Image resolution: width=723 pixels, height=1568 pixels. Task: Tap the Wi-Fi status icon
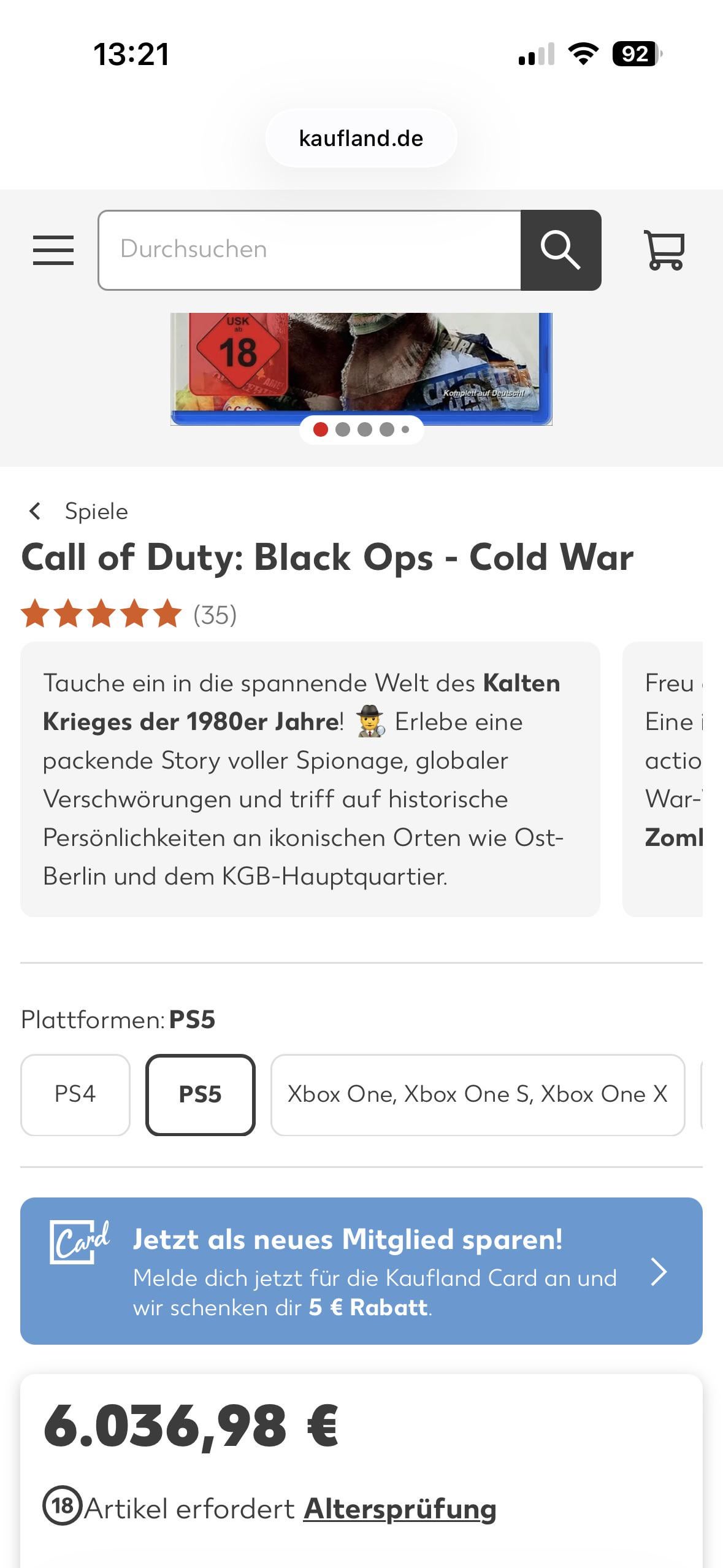pyautogui.click(x=583, y=54)
